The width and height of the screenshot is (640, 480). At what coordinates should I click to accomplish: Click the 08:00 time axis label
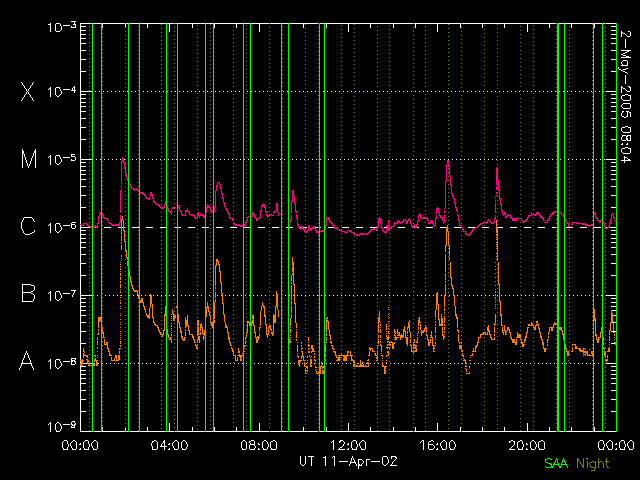pyautogui.click(x=259, y=445)
